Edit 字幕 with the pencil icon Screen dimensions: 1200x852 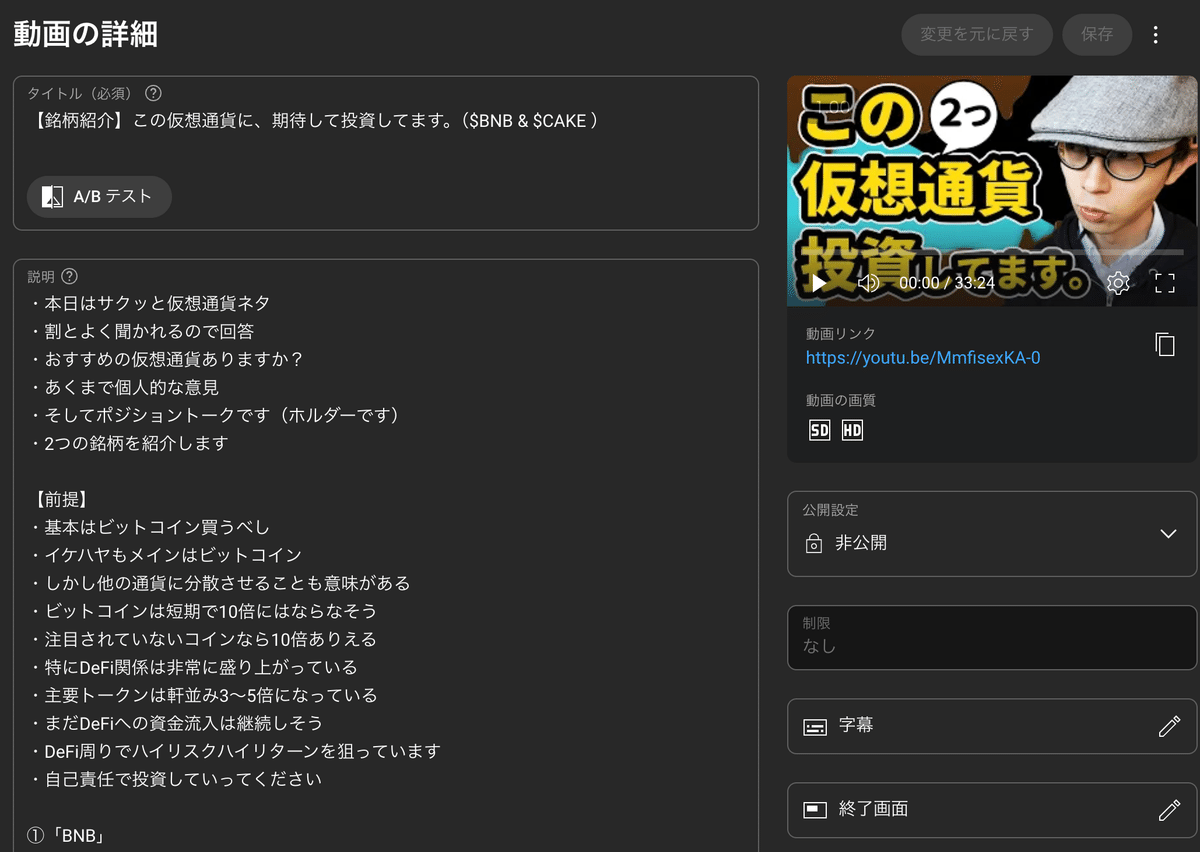coord(1168,726)
